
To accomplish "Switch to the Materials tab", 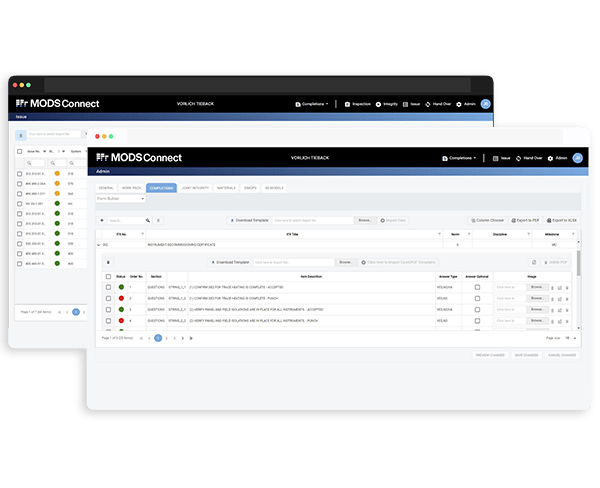I will click(x=226, y=188).
